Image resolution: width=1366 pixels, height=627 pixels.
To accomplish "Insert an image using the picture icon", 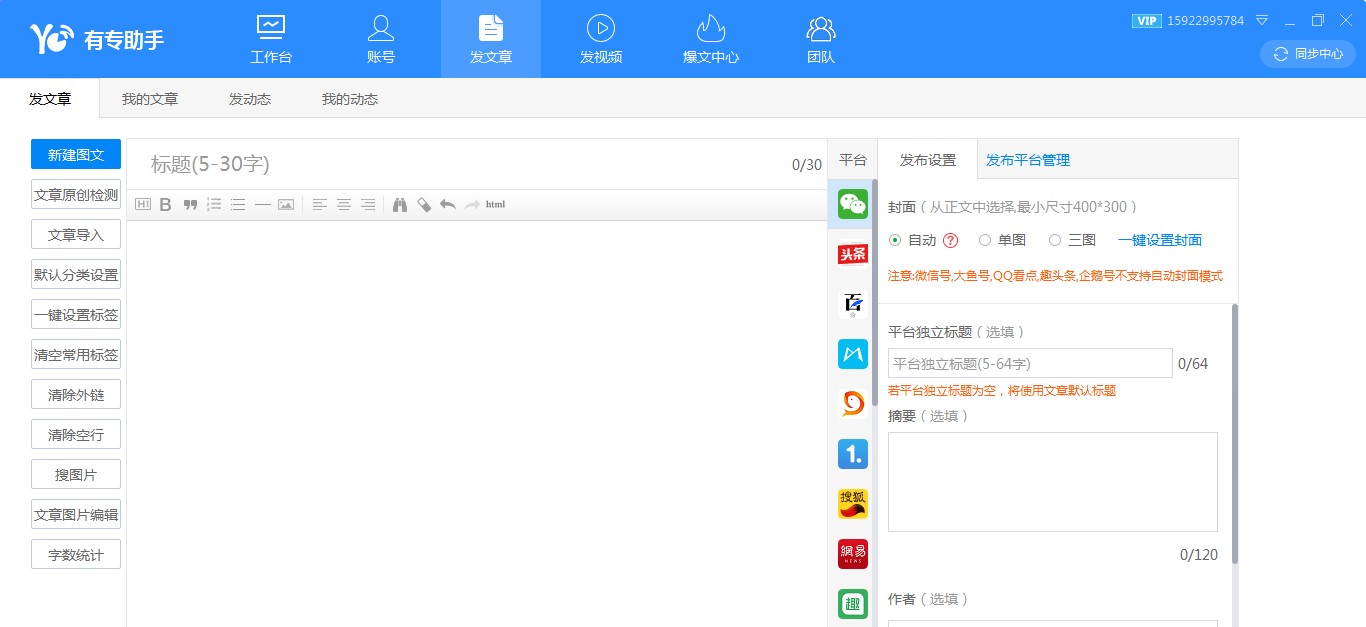I will click(286, 205).
